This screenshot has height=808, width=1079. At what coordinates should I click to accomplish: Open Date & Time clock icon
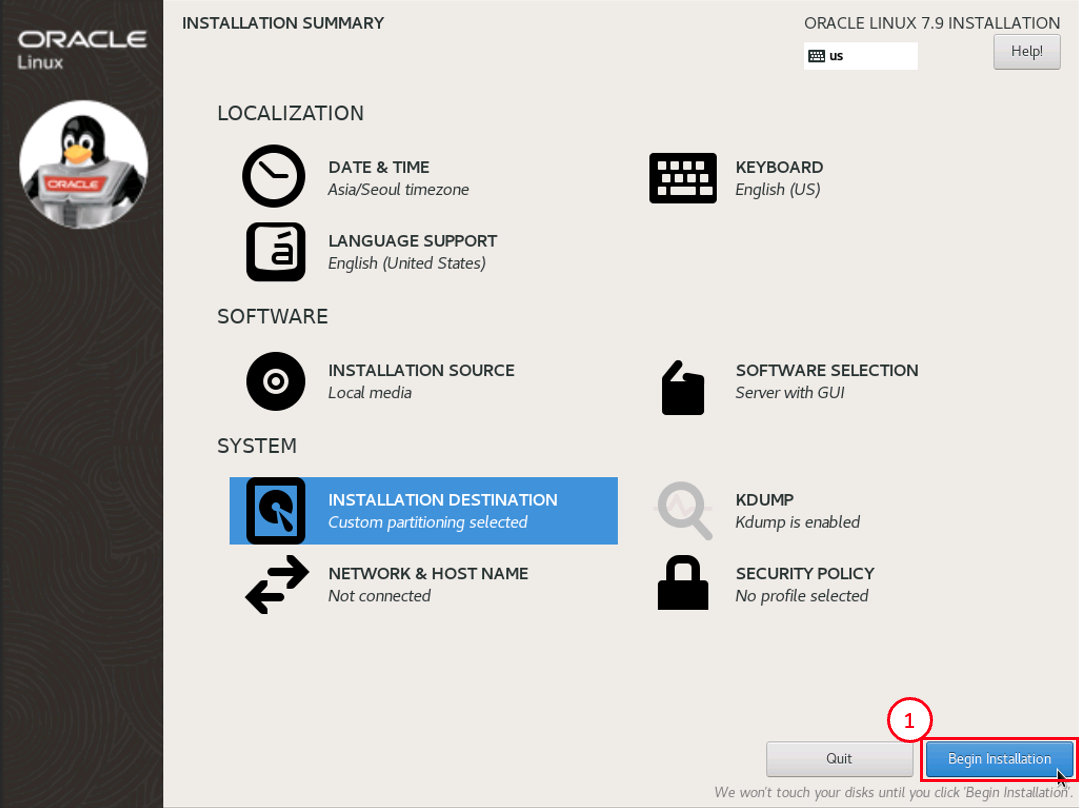coord(274,176)
